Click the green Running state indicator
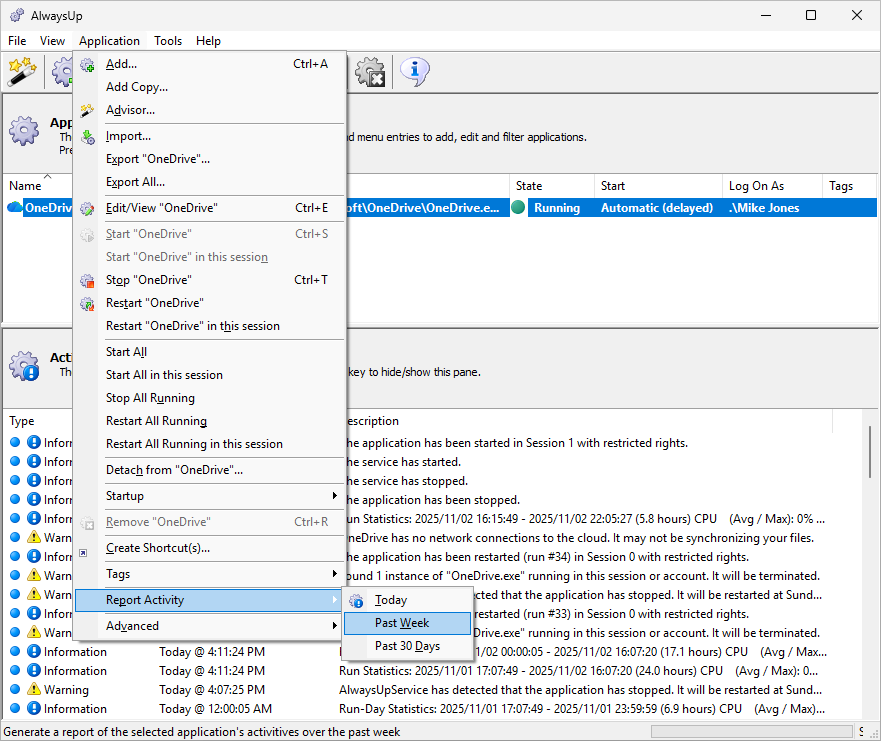Screen dimensions: 881x741 tap(517, 208)
